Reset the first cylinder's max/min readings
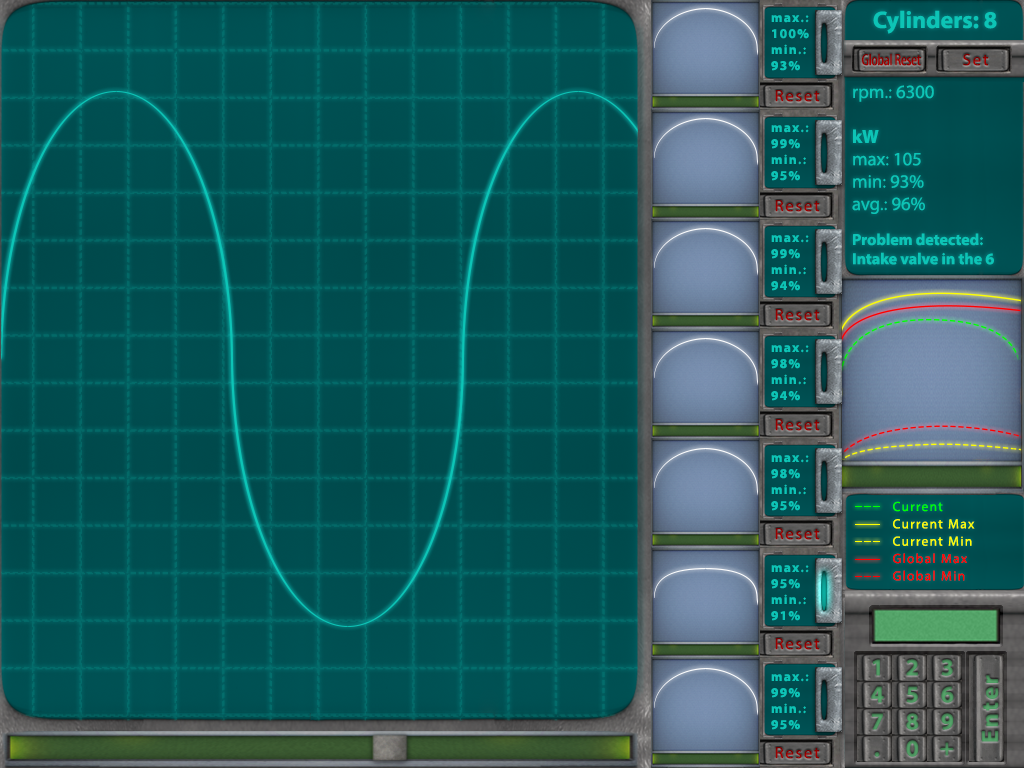Viewport: 1024px width, 768px height. point(797,96)
